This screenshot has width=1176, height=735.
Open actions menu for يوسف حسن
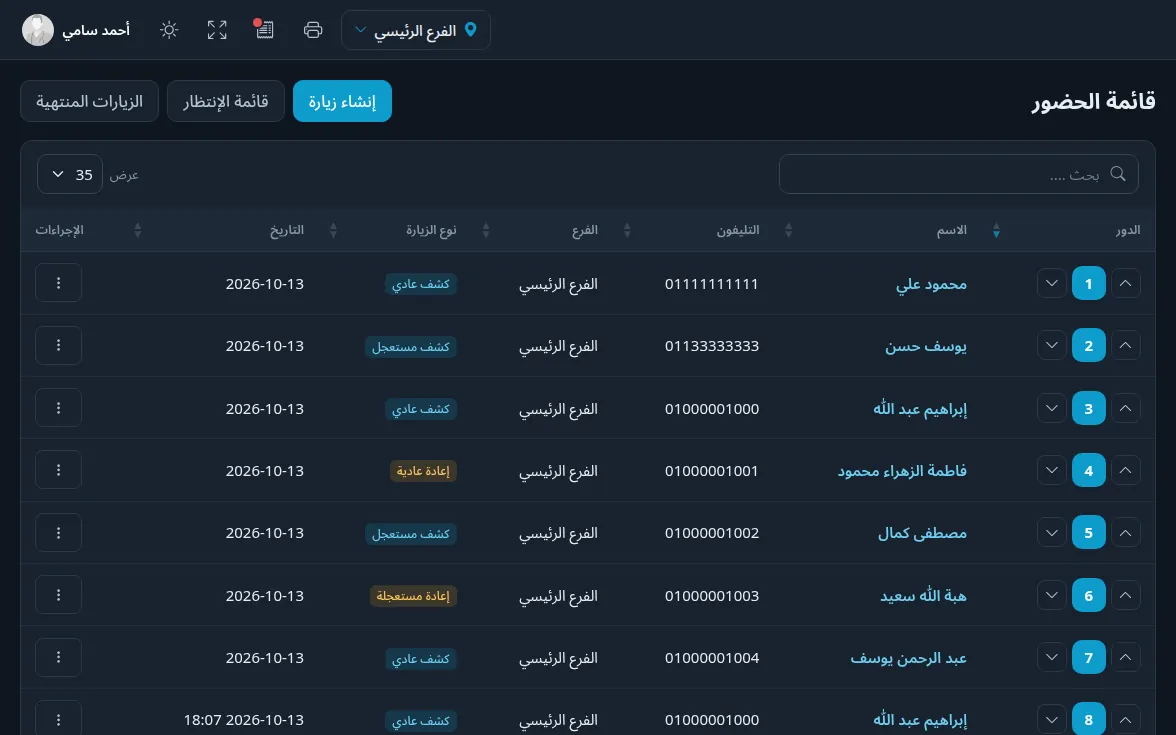coord(58,345)
